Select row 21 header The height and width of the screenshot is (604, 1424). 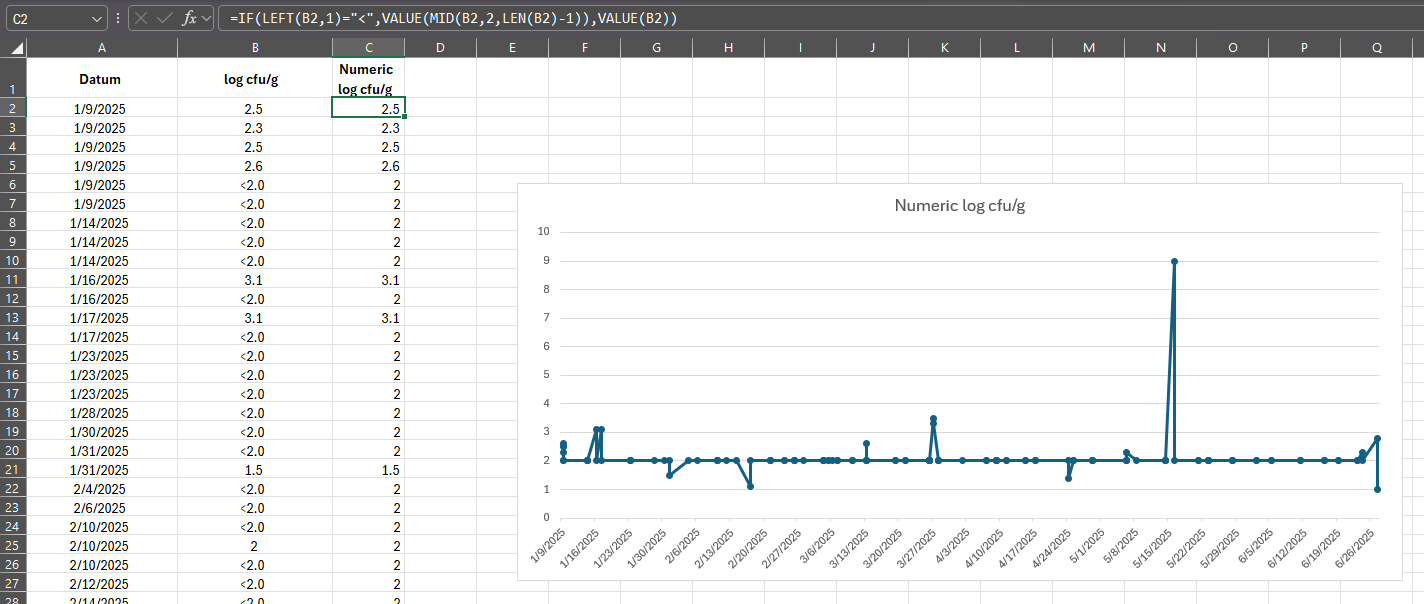tap(13, 470)
